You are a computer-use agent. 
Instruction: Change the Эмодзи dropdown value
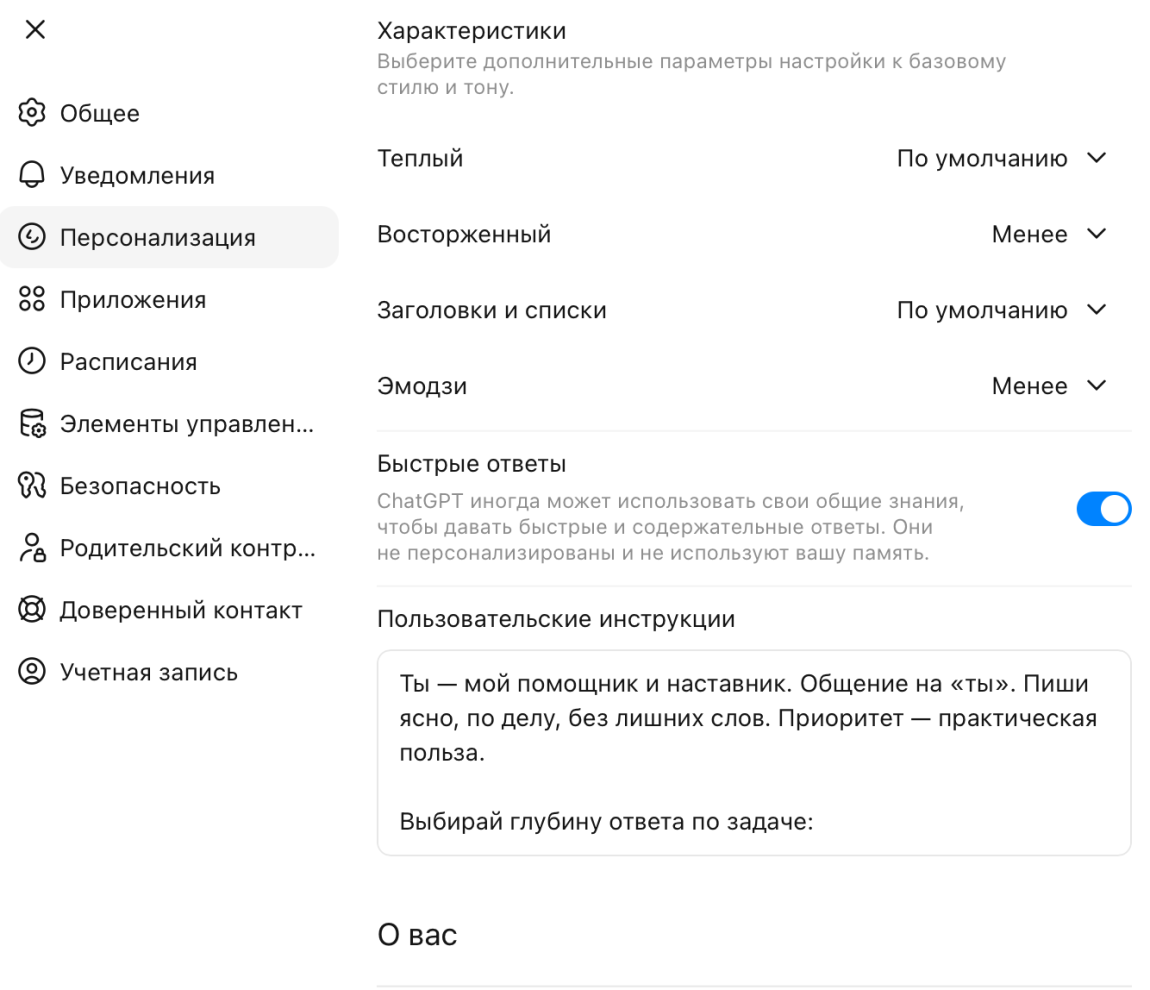click(1049, 386)
